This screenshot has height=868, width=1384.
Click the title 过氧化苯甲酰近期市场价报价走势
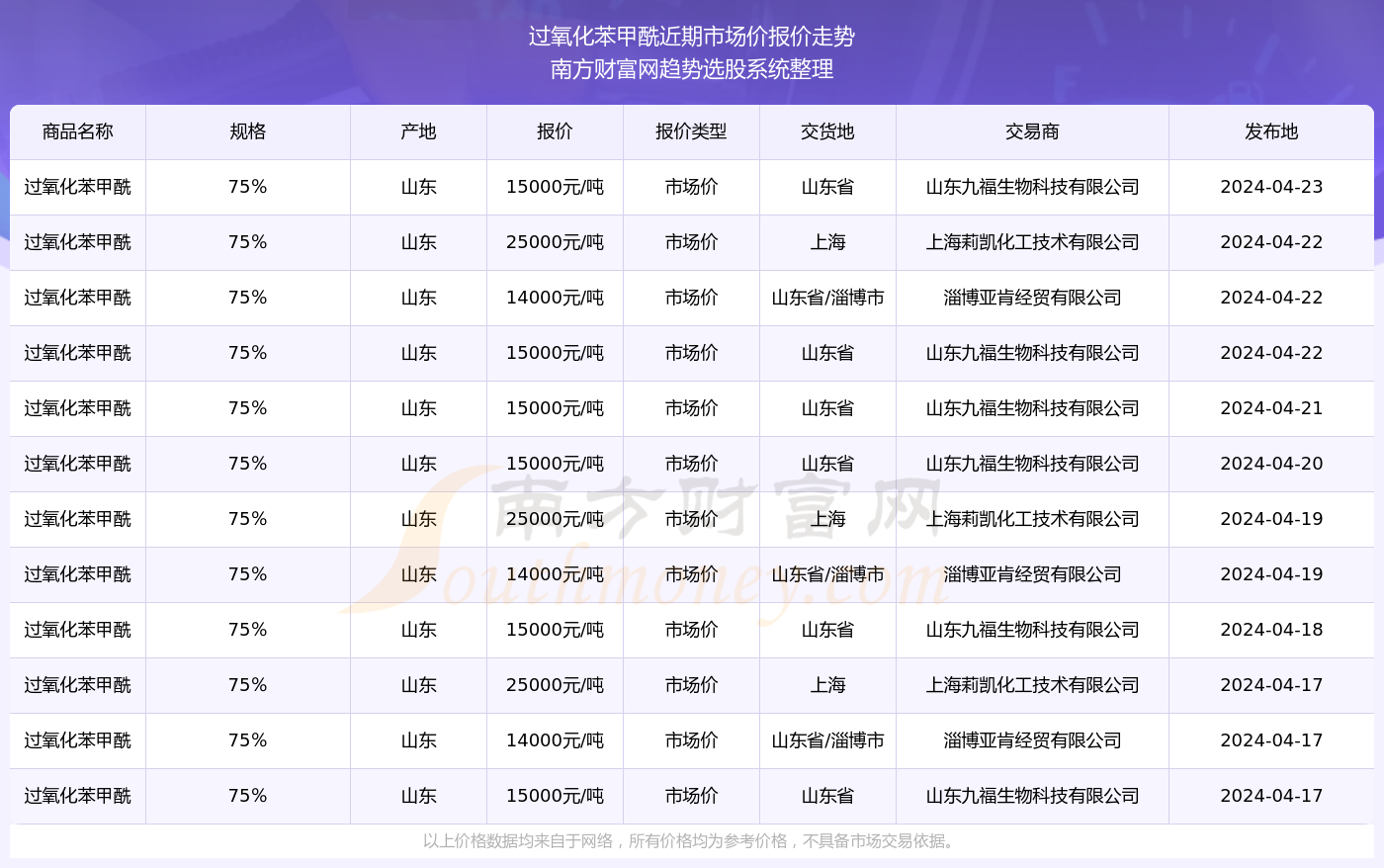[x=692, y=37]
